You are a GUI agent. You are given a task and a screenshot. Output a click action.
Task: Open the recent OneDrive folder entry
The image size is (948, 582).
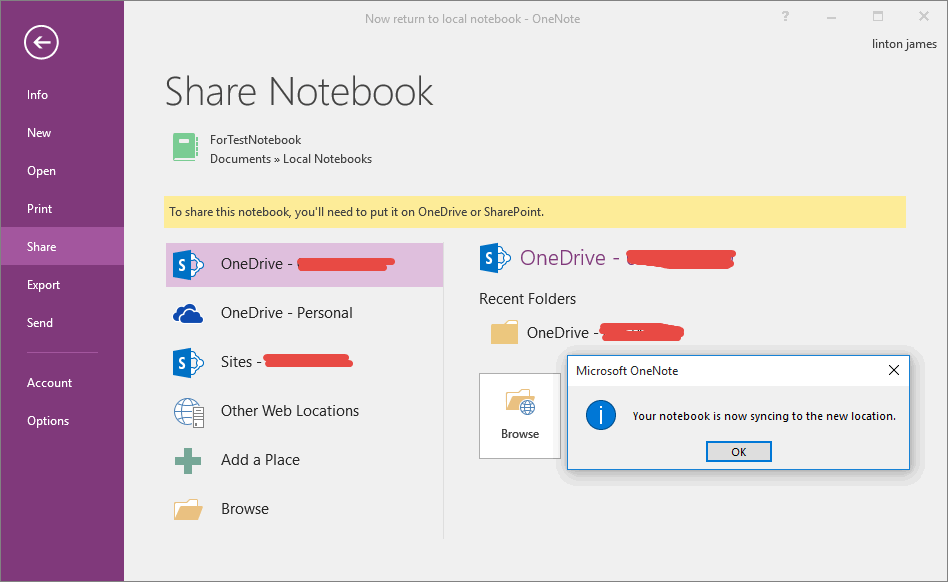(x=586, y=332)
